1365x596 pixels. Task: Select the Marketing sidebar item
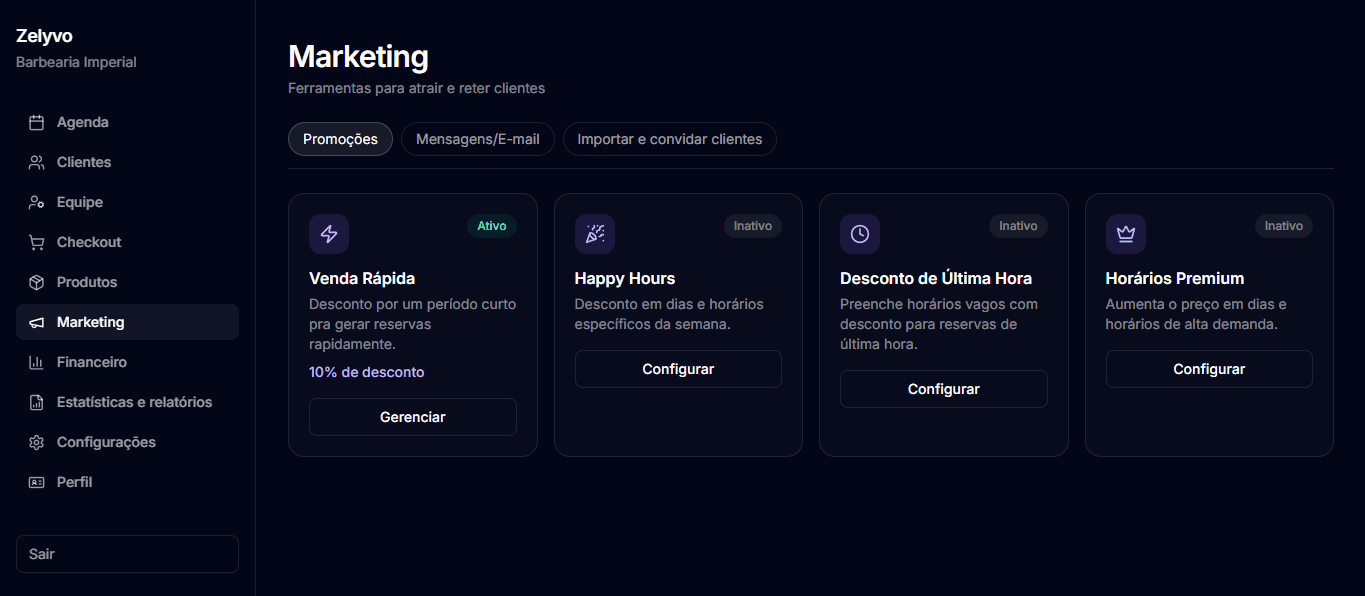(127, 322)
